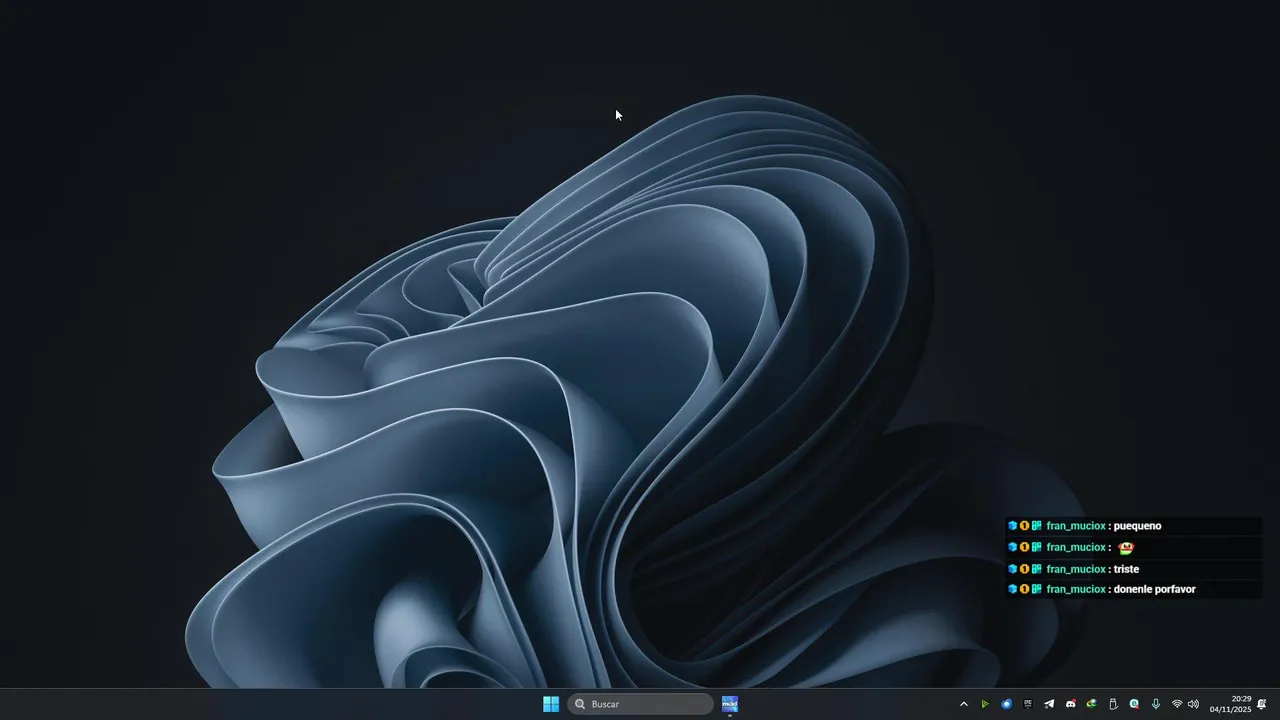Image resolution: width=1280 pixels, height=720 pixels.
Task: Open the Telegram tray icon
Action: 1049,704
